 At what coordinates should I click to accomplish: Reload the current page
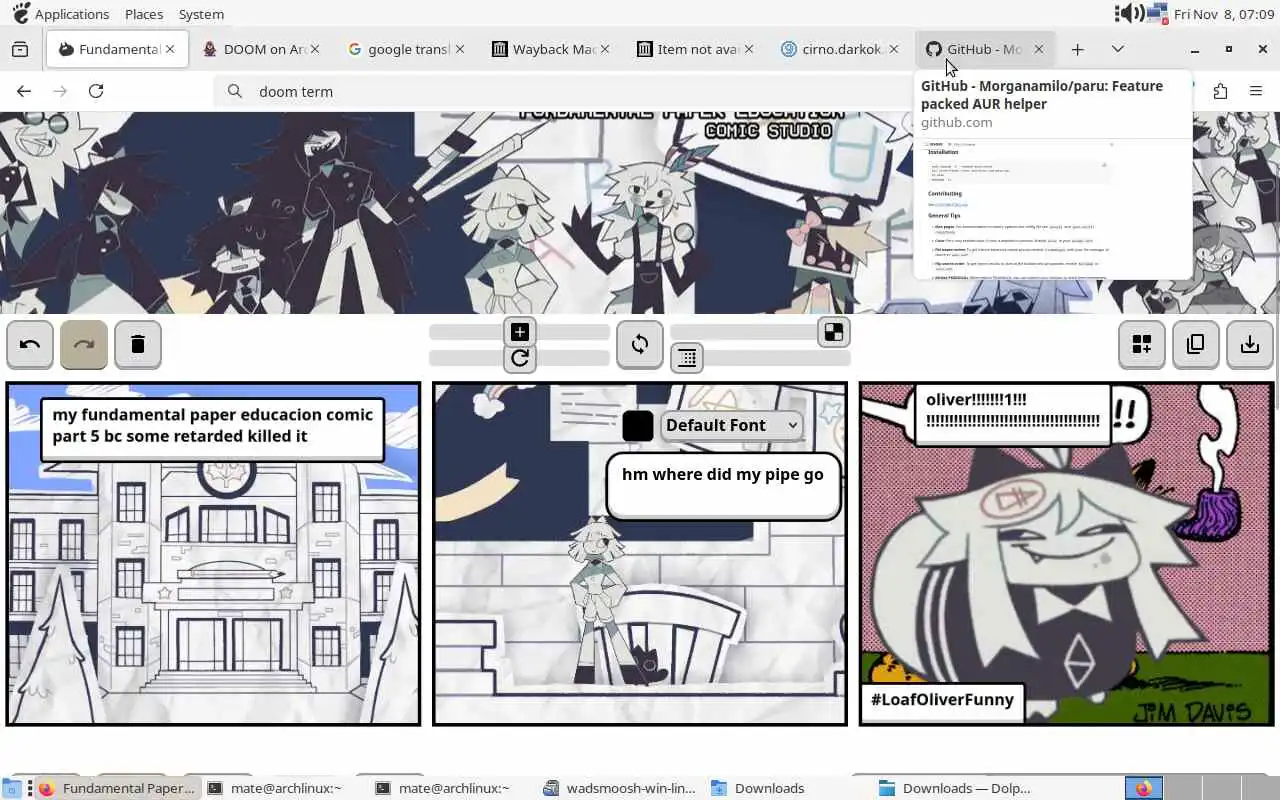click(x=96, y=91)
